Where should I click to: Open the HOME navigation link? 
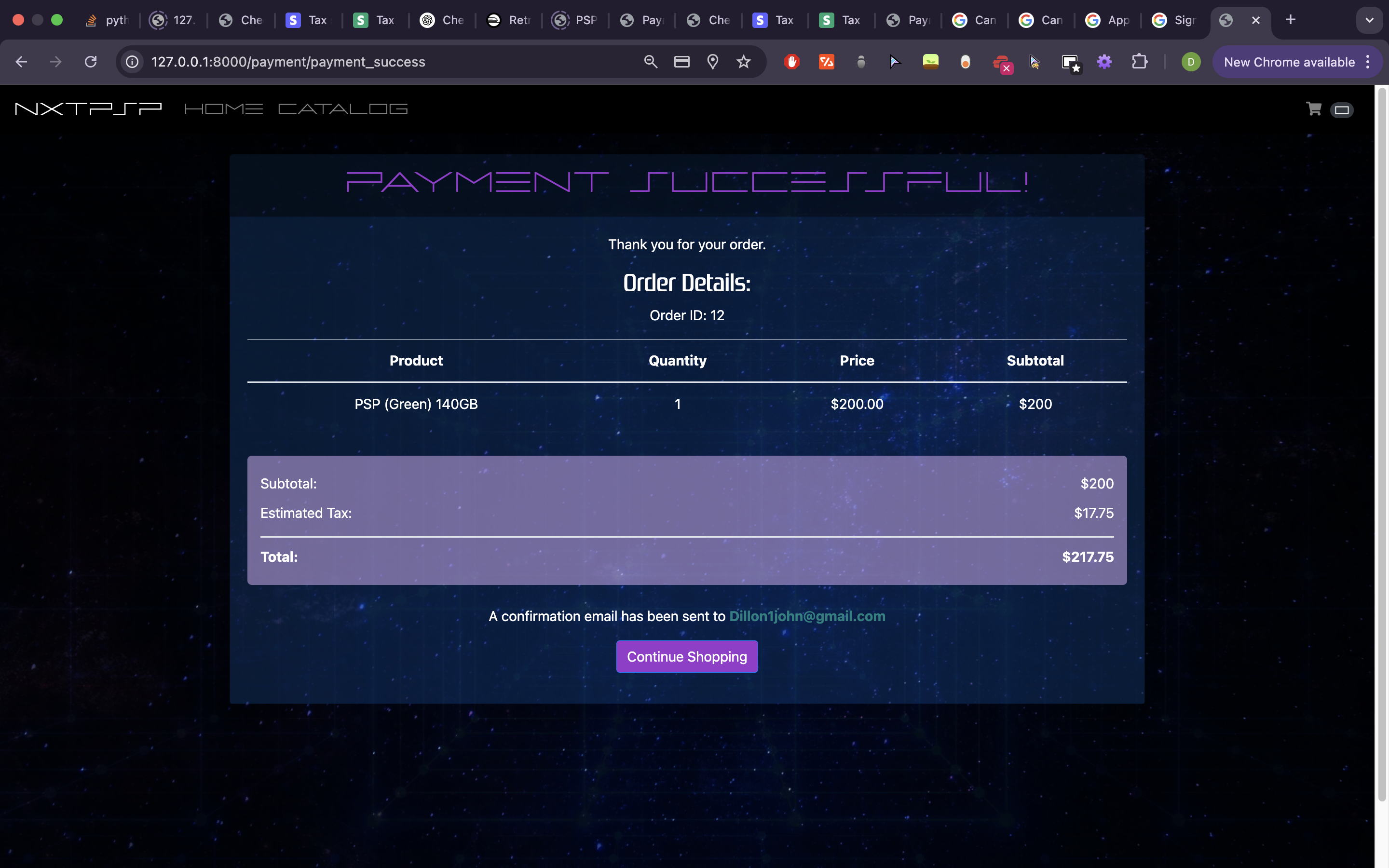click(x=223, y=108)
